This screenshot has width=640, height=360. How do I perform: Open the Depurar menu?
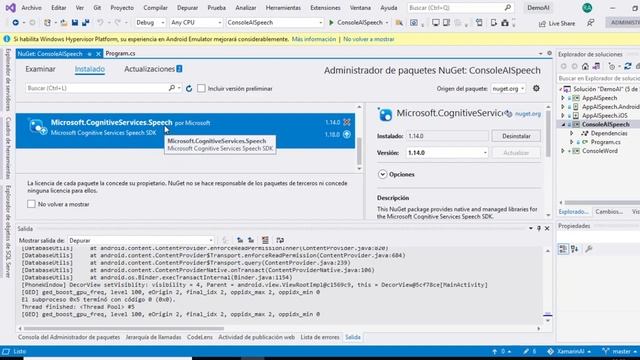187,8
